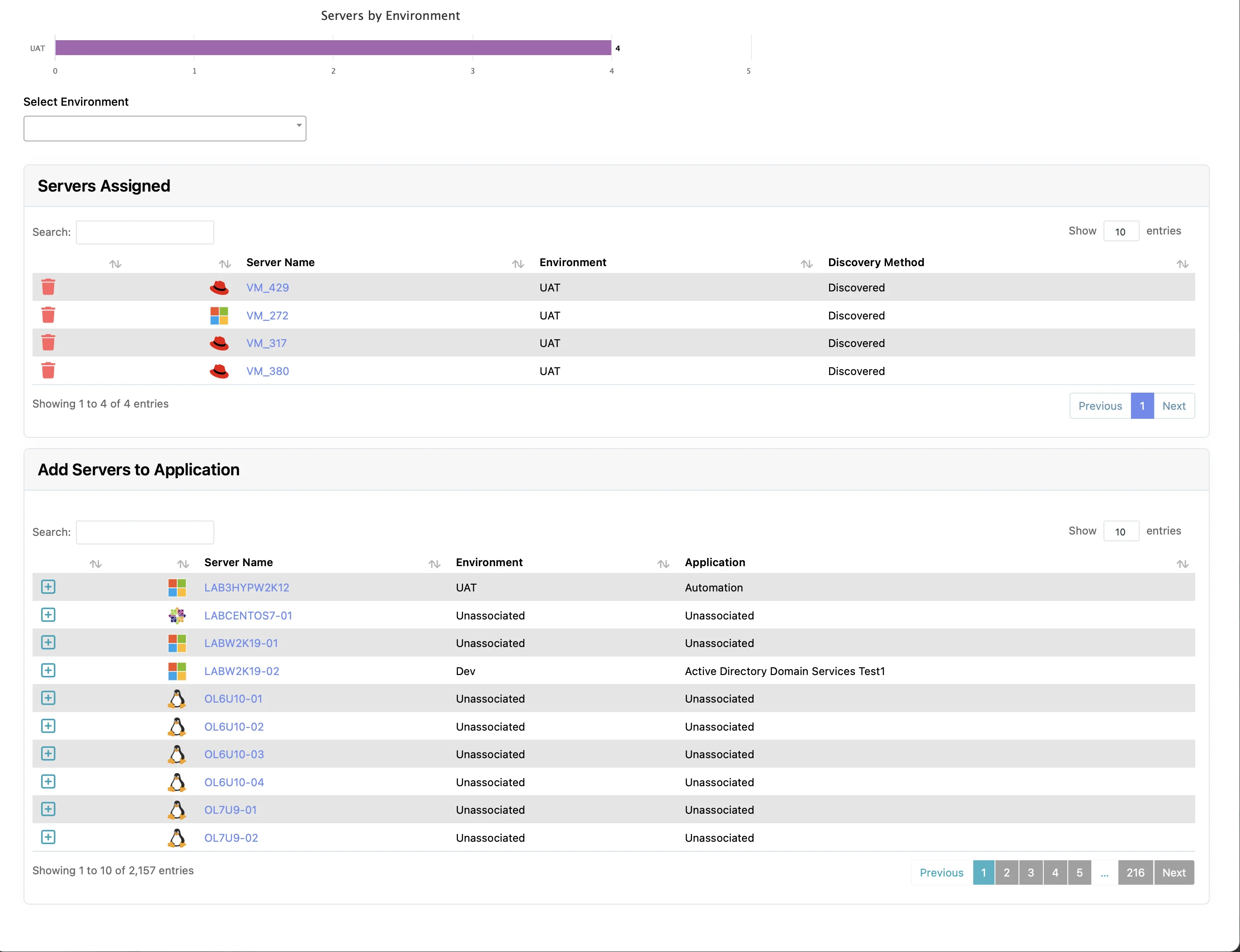This screenshot has width=1240, height=952.
Task: Open the VM_272 server link
Action: point(267,315)
